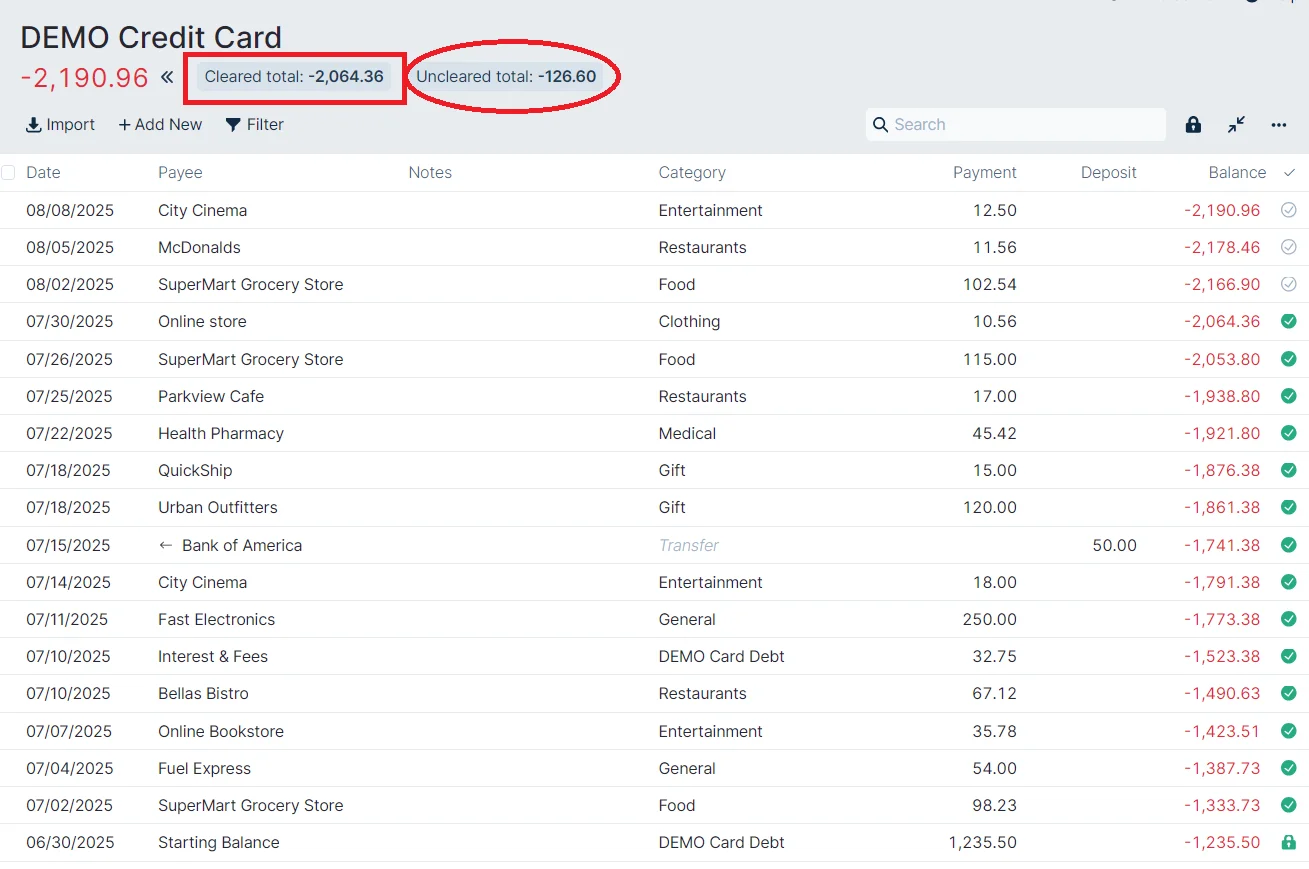This screenshot has height=869, width=1309.
Task: Click the lock icon to reconcile account
Action: pyautogui.click(x=1193, y=125)
